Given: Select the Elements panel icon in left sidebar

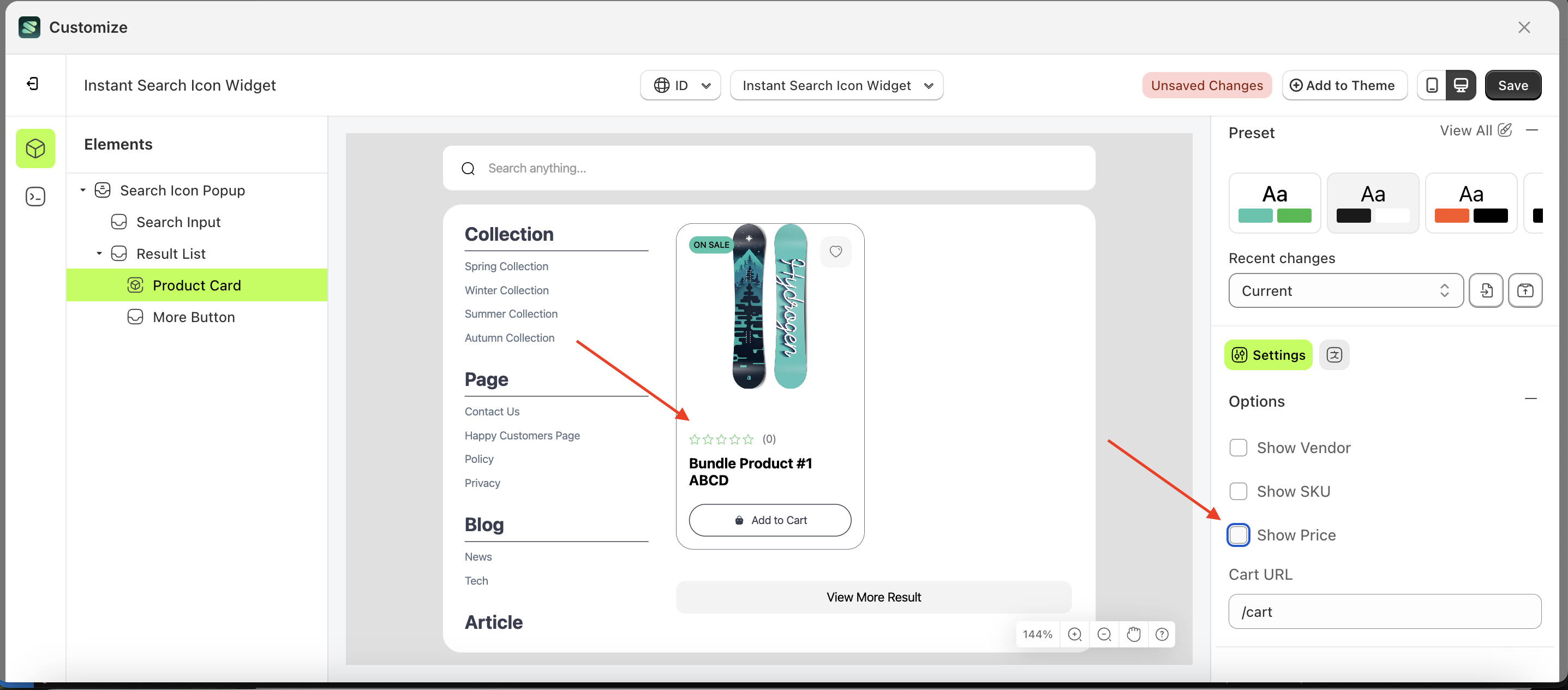Looking at the screenshot, I should click(x=35, y=148).
